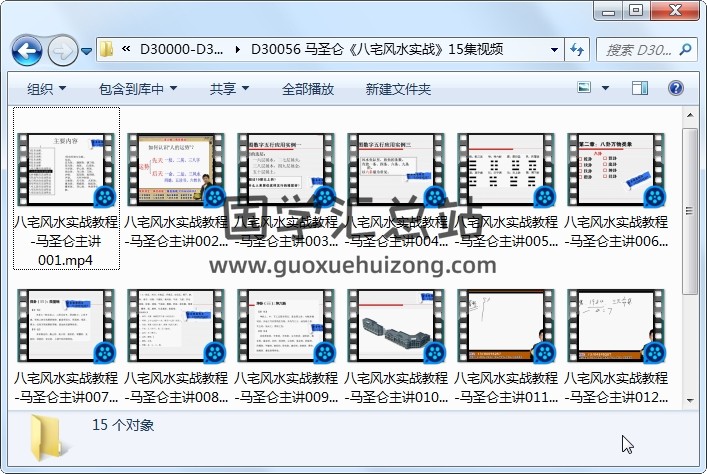Open the 包含到库中 menu
This screenshot has height=474, width=707.
click(x=138, y=89)
